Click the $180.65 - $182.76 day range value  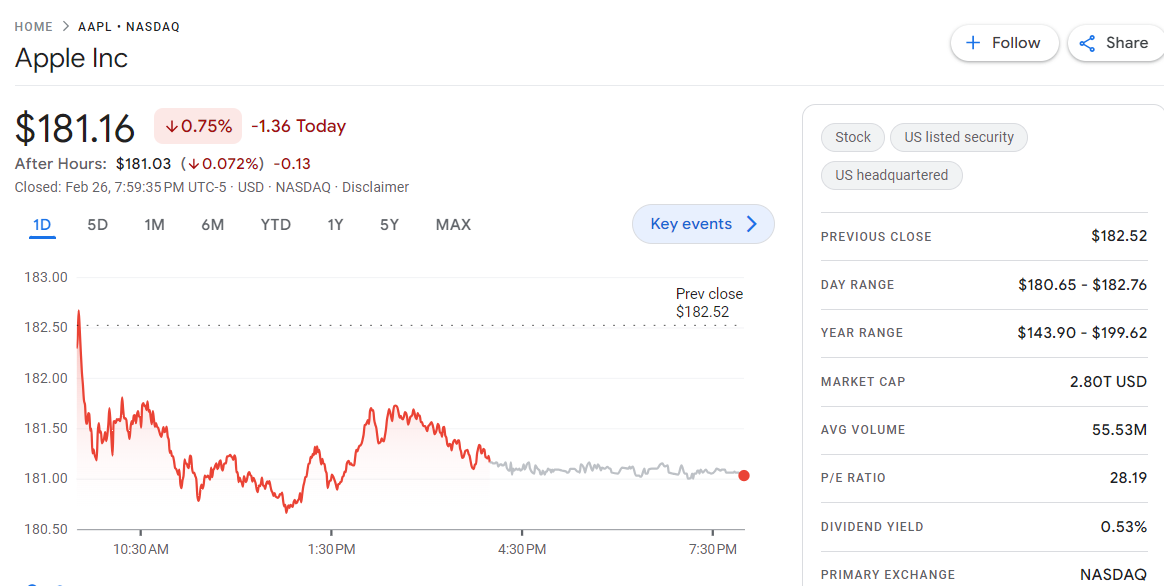click(x=1082, y=284)
